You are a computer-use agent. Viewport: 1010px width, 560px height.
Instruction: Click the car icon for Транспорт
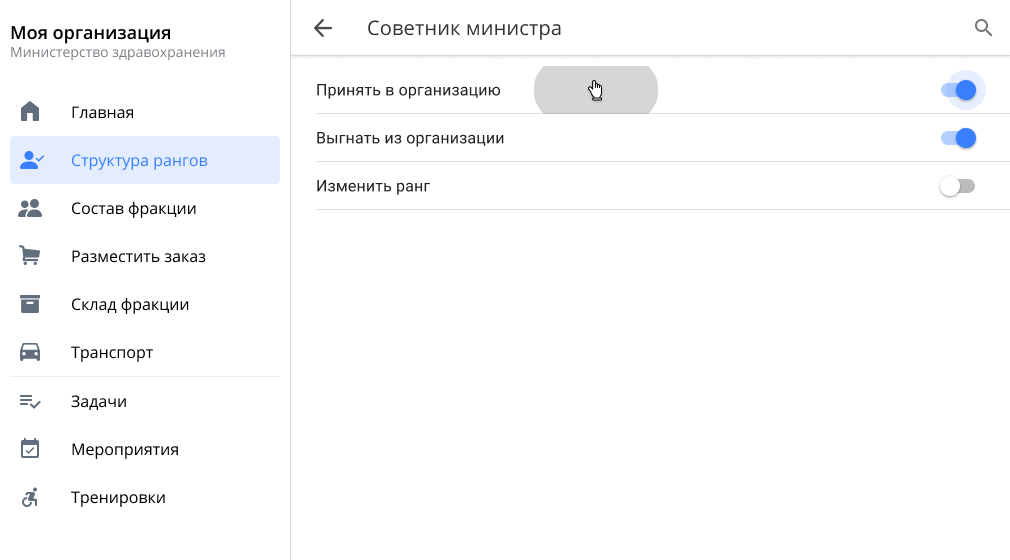point(30,352)
